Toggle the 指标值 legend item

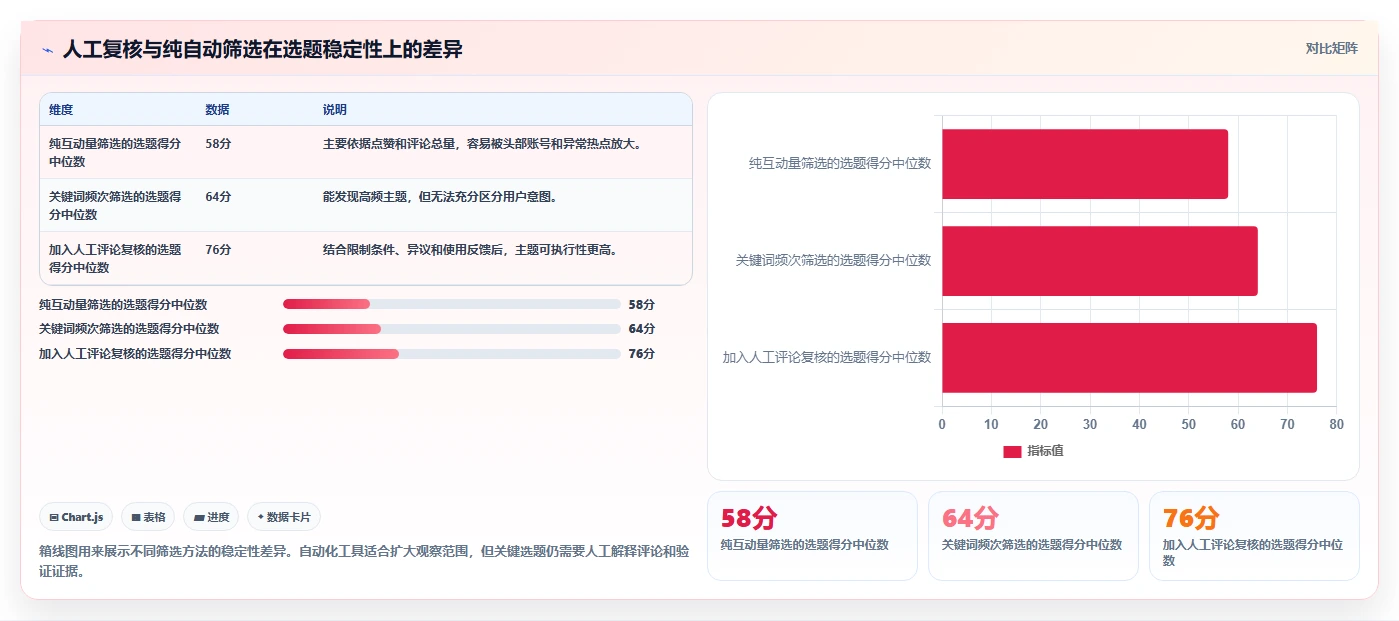click(x=1033, y=451)
